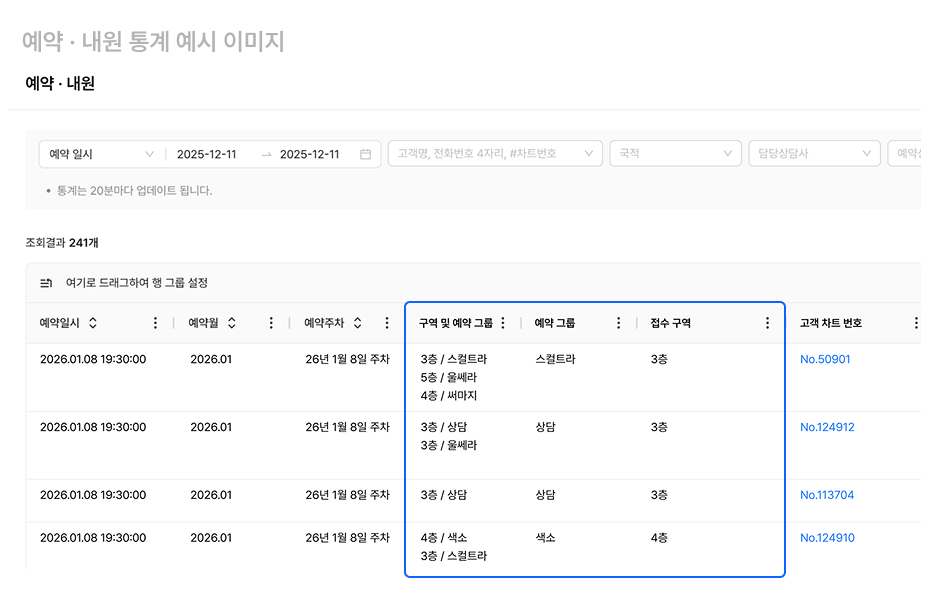Open 고객 차트 번호 column options menu

point(916,323)
